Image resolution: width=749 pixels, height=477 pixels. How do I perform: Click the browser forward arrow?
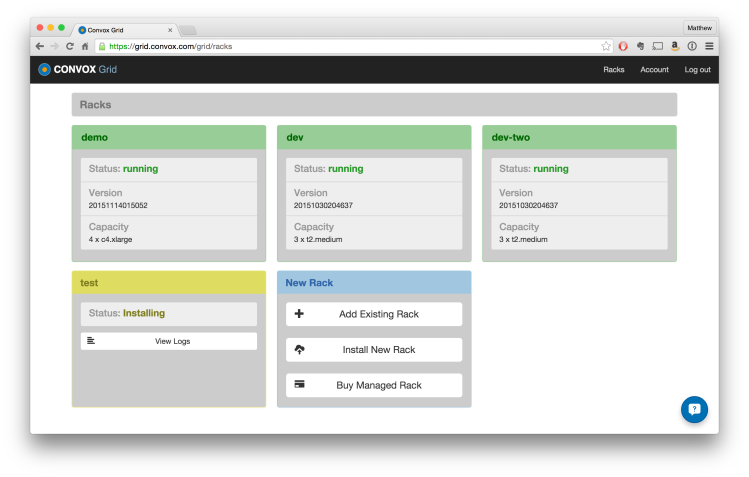click(55, 46)
